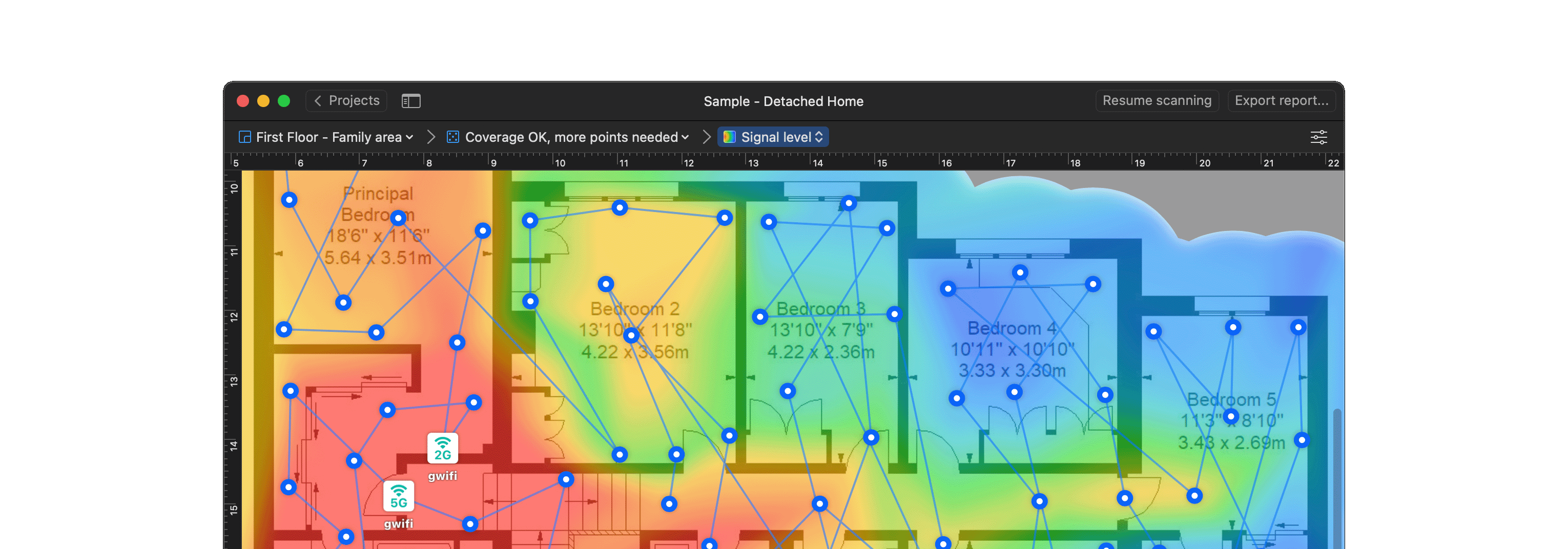Screen dimensions: 1568x549
Task: Click Resume scanning
Action: pos(1157,100)
